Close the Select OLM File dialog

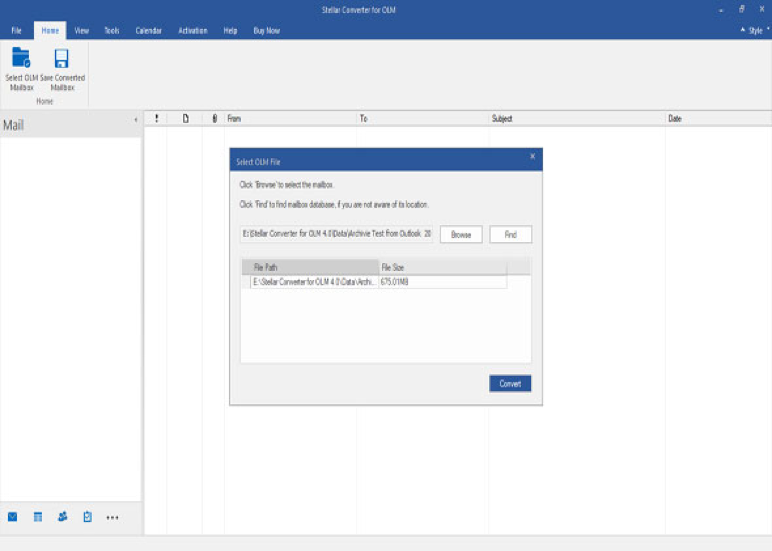pyautogui.click(x=532, y=157)
